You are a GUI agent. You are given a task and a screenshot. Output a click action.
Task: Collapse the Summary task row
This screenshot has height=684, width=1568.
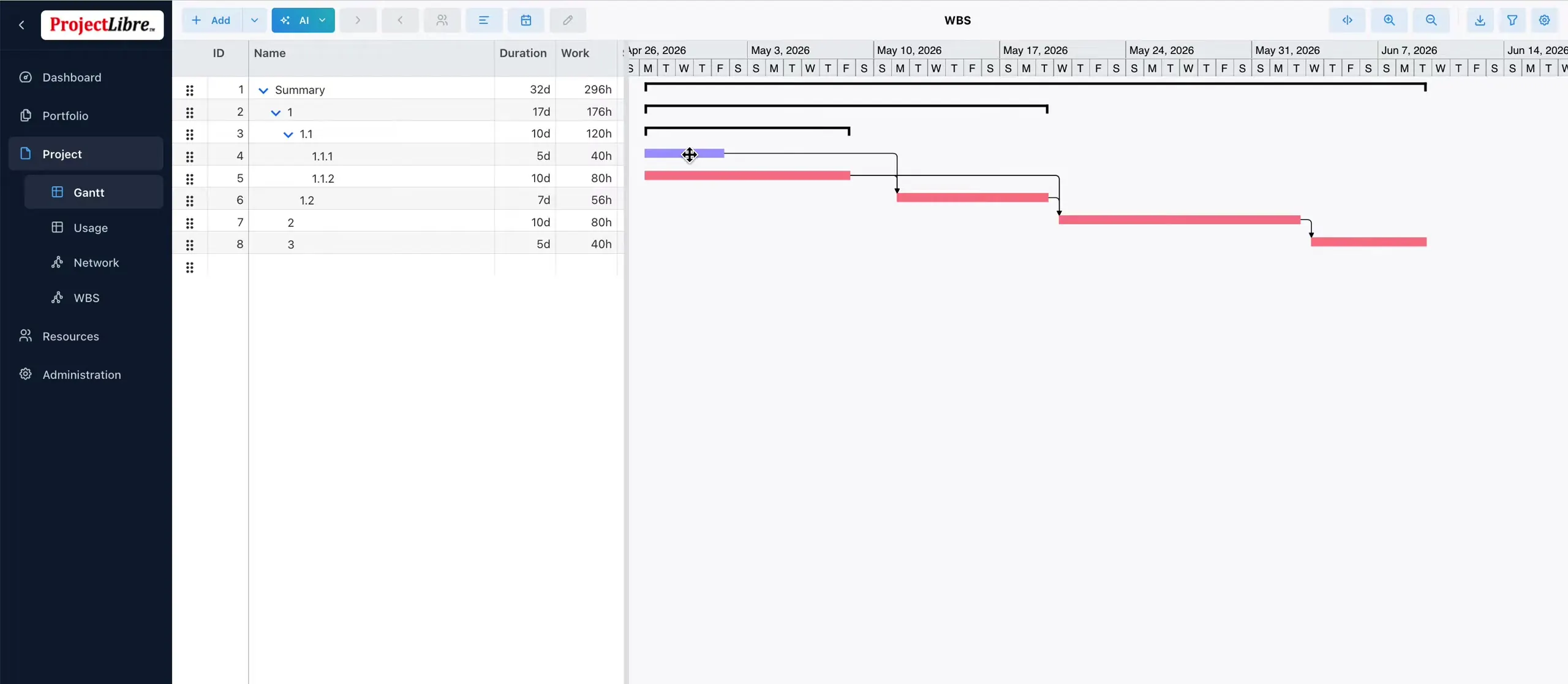263,91
